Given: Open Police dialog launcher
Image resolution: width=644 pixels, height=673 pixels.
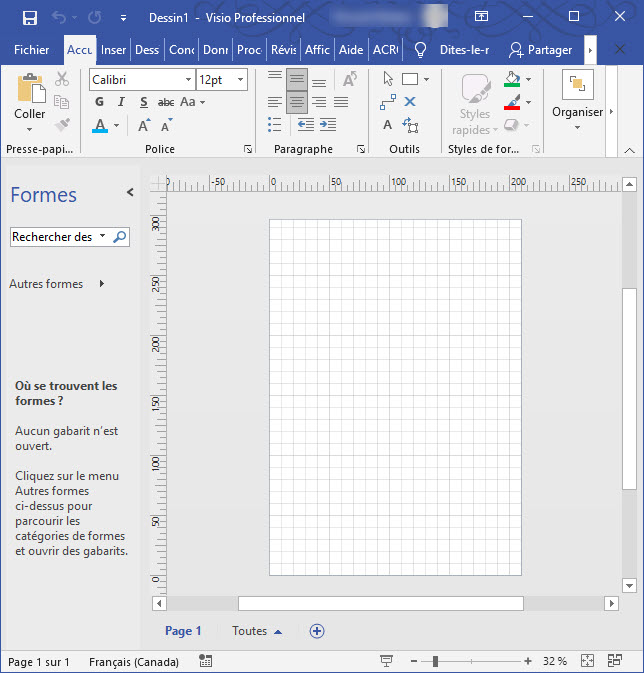Looking at the screenshot, I should pyautogui.click(x=248, y=149).
